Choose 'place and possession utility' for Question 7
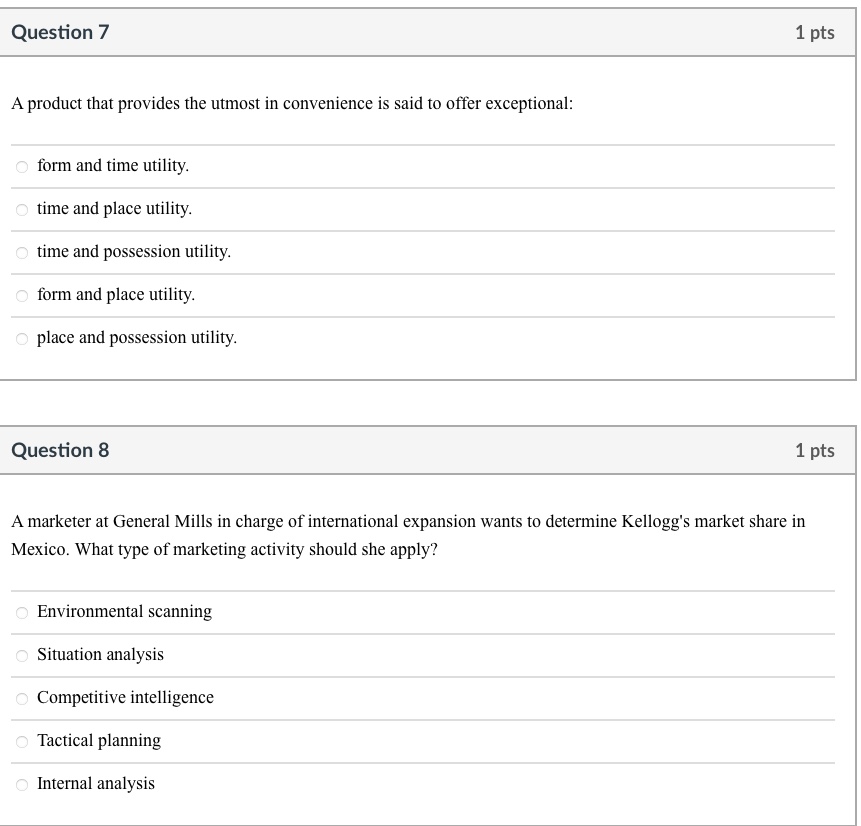Image resolution: width=861 pixels, height=826 pixels. click(x=136, y=338)
